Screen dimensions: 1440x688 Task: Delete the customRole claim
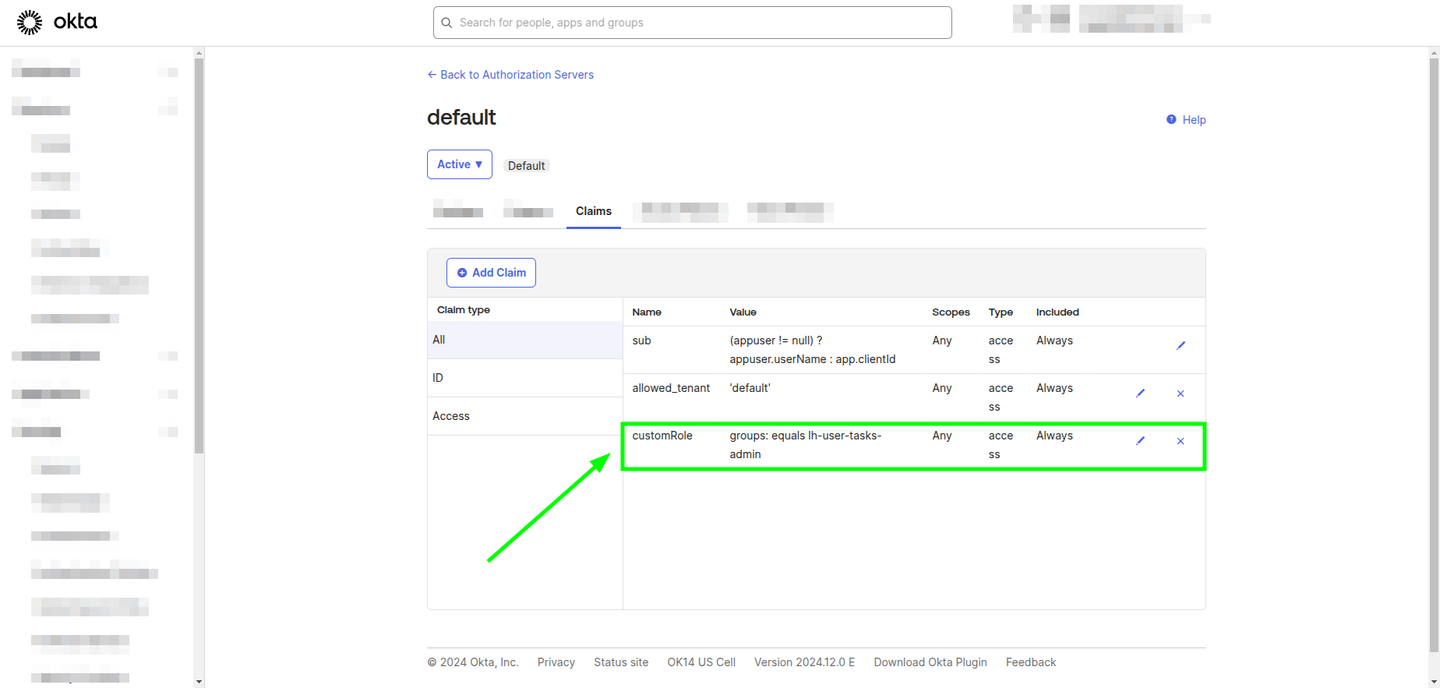pyautogui.click(x=1181, y=440)
